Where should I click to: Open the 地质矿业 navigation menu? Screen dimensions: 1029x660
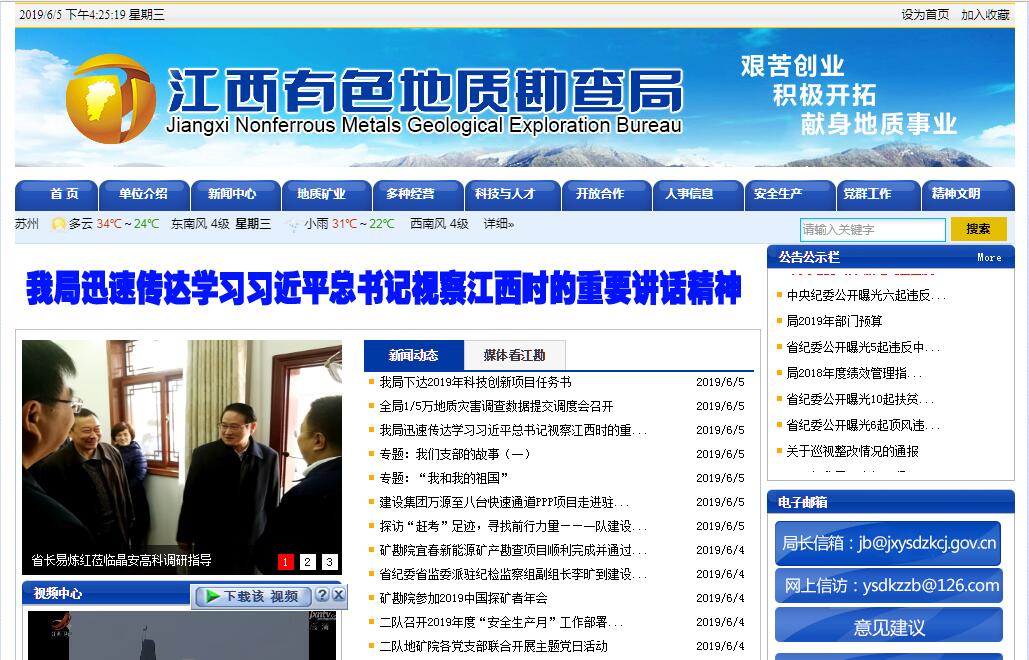click(x=326, y=194)
